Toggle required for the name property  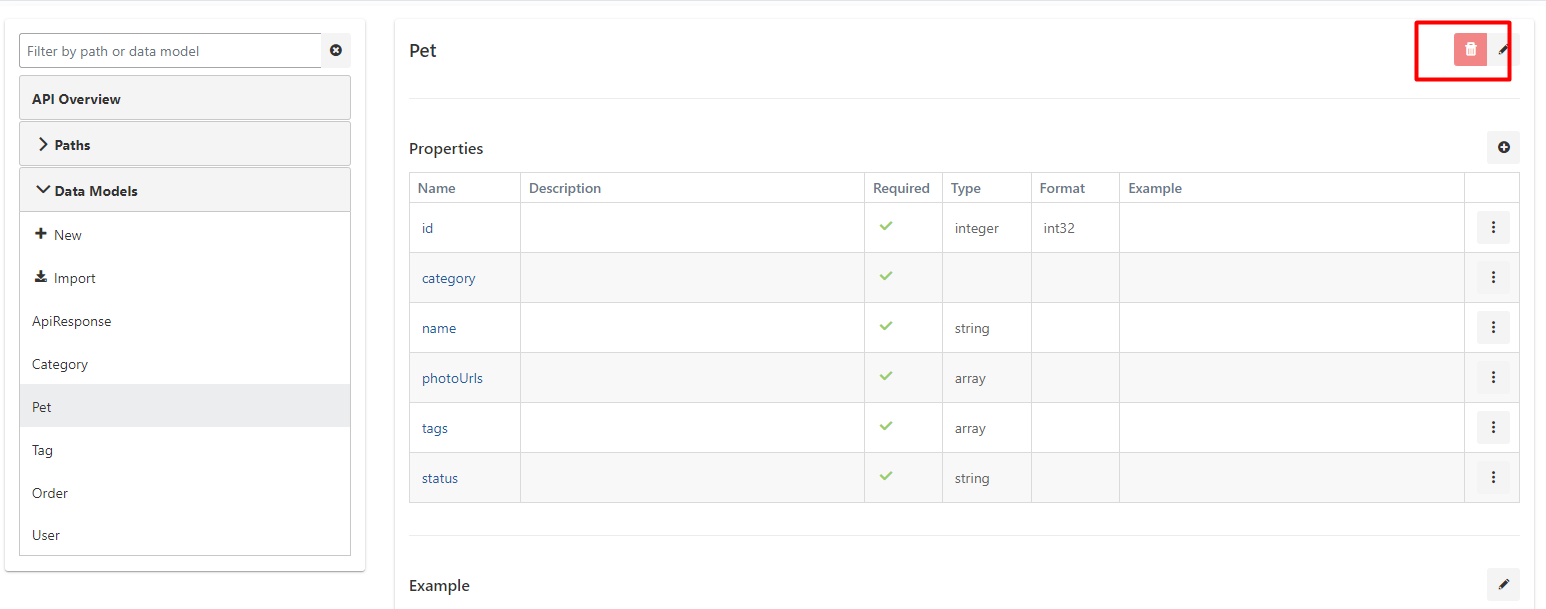[x=885, y=326]
